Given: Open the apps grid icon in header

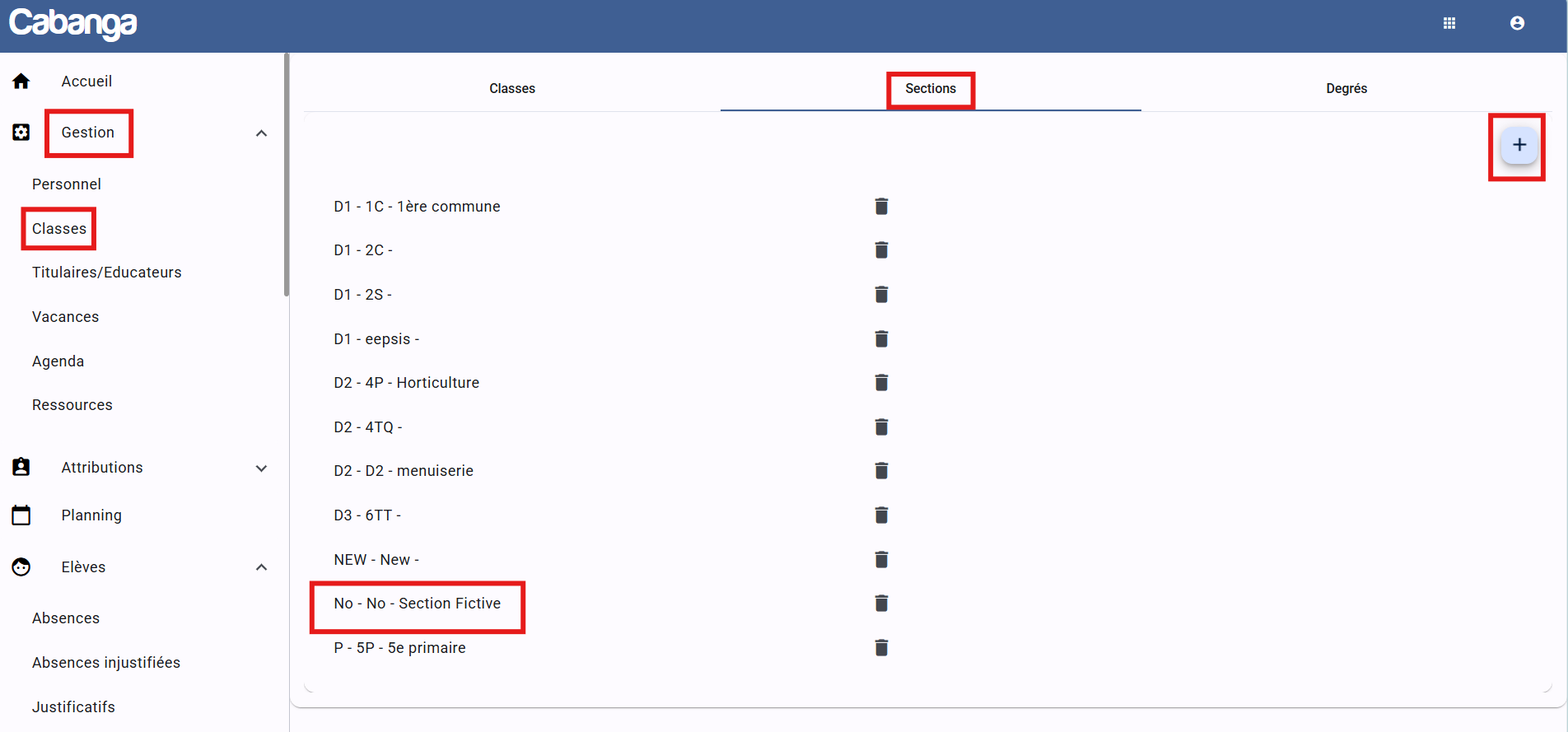Looking at the screenshot, I should (1449, 23).
